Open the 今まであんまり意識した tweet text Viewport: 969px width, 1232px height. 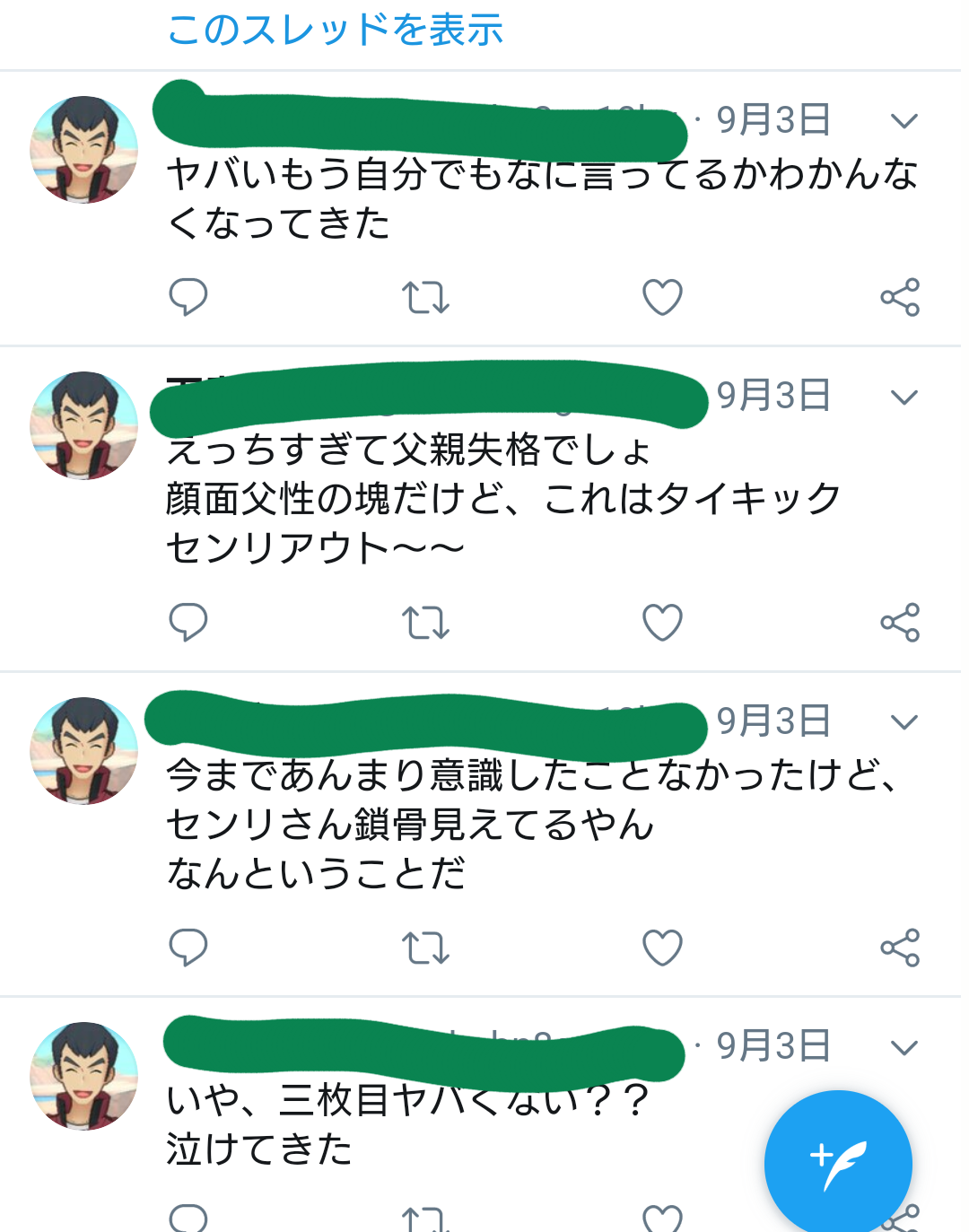point(529,824)
